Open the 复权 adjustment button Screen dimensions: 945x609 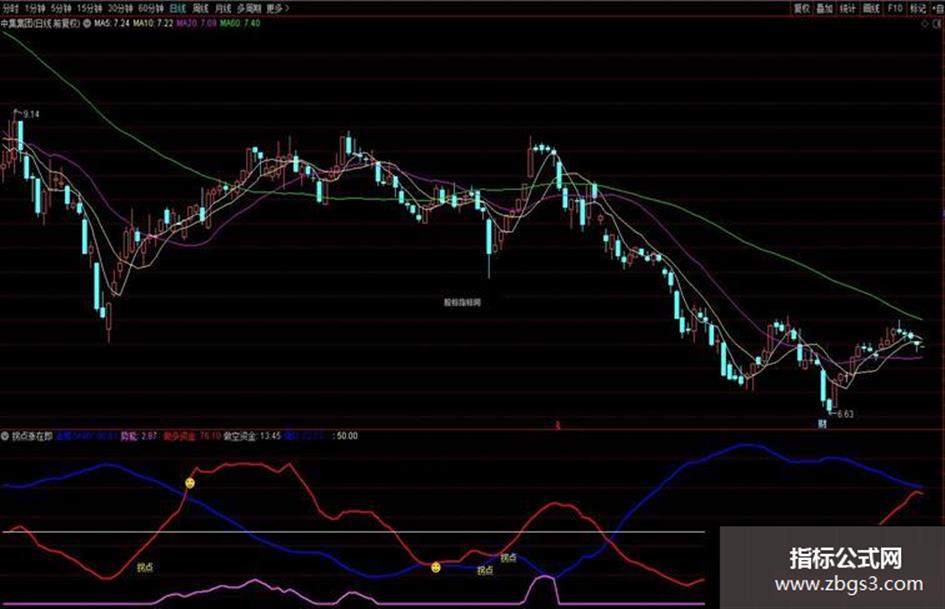801,8
